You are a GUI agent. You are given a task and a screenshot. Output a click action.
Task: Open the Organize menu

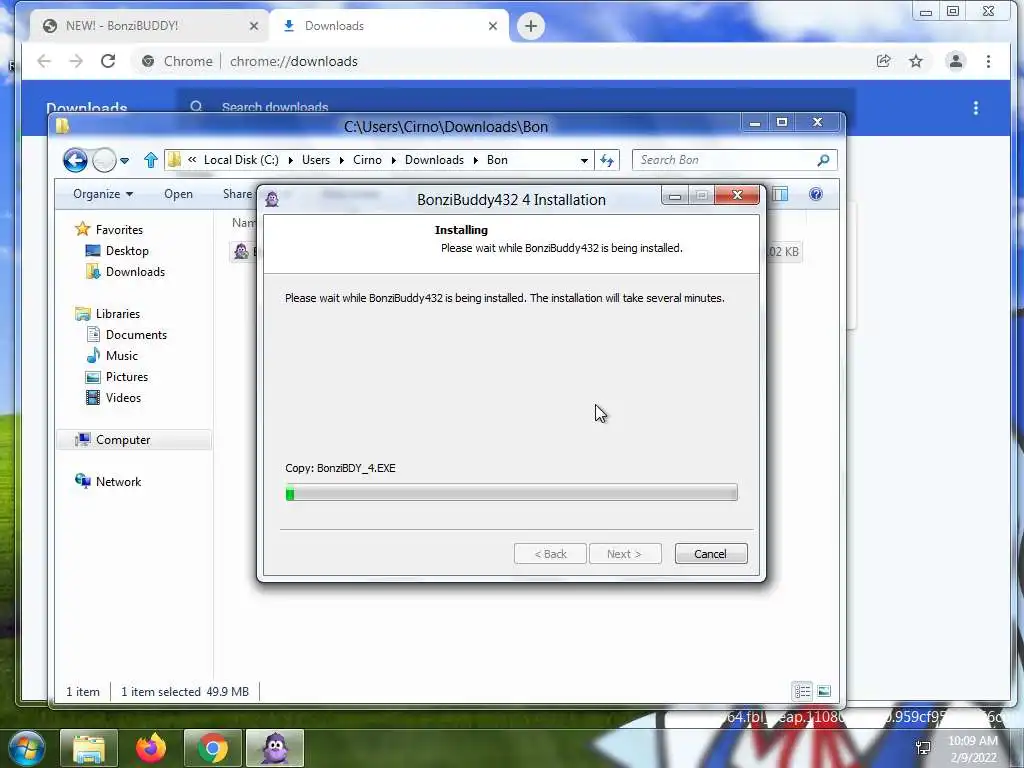click(103, 194)
